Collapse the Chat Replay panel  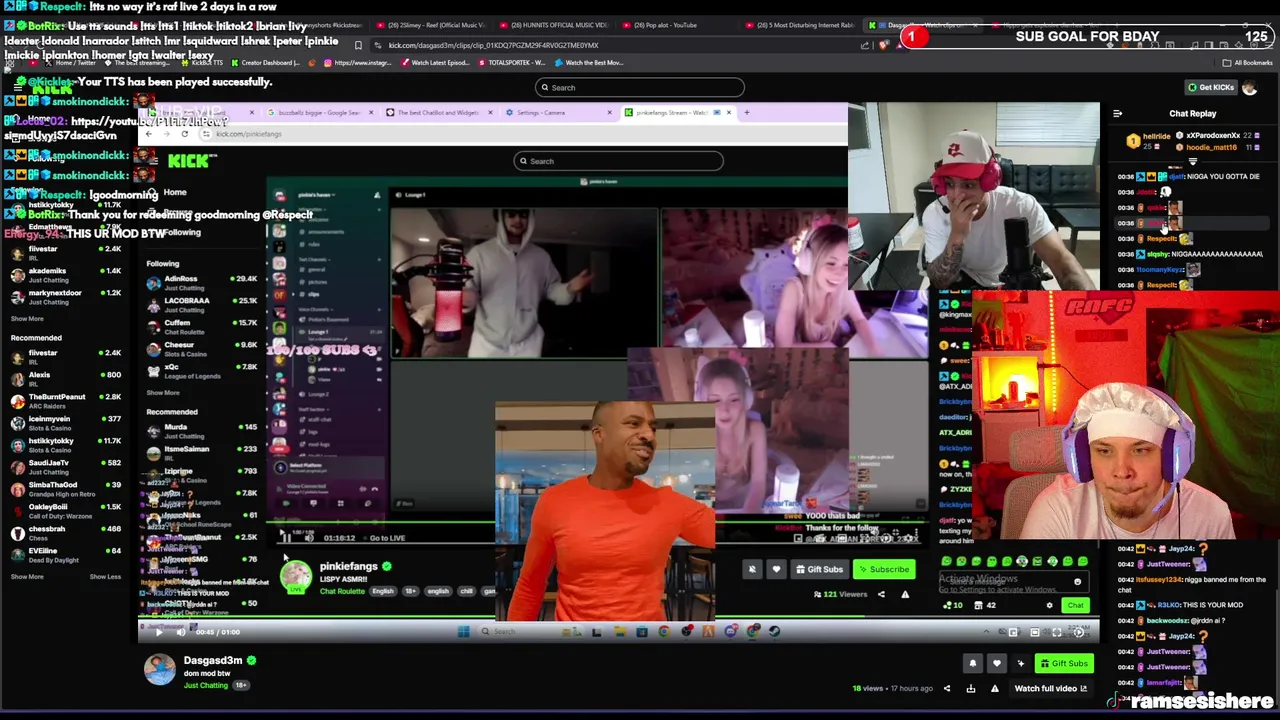pyautogui.click(x=1117, y=114)
